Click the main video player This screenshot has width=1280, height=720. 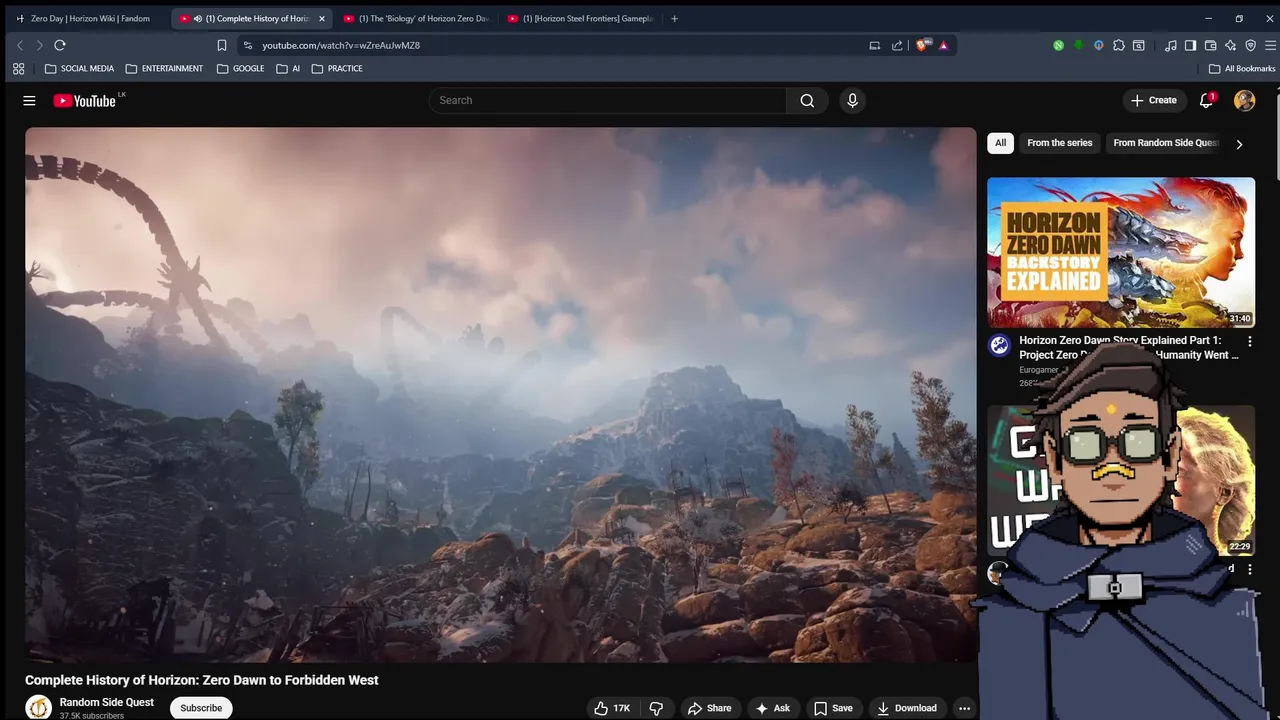500,395
